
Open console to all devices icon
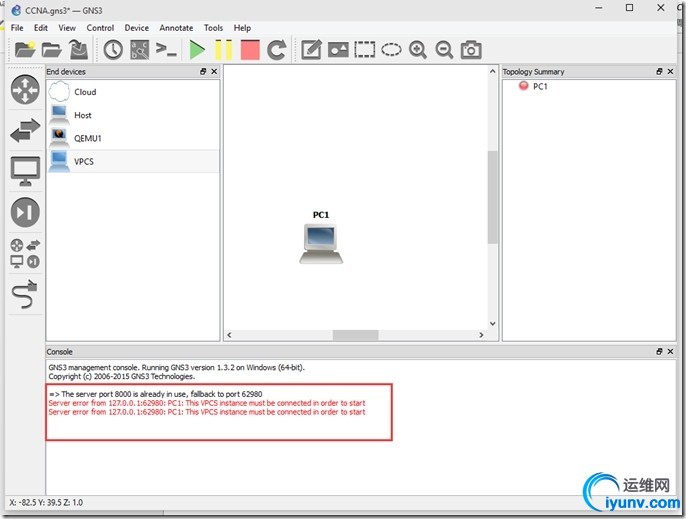166,49
